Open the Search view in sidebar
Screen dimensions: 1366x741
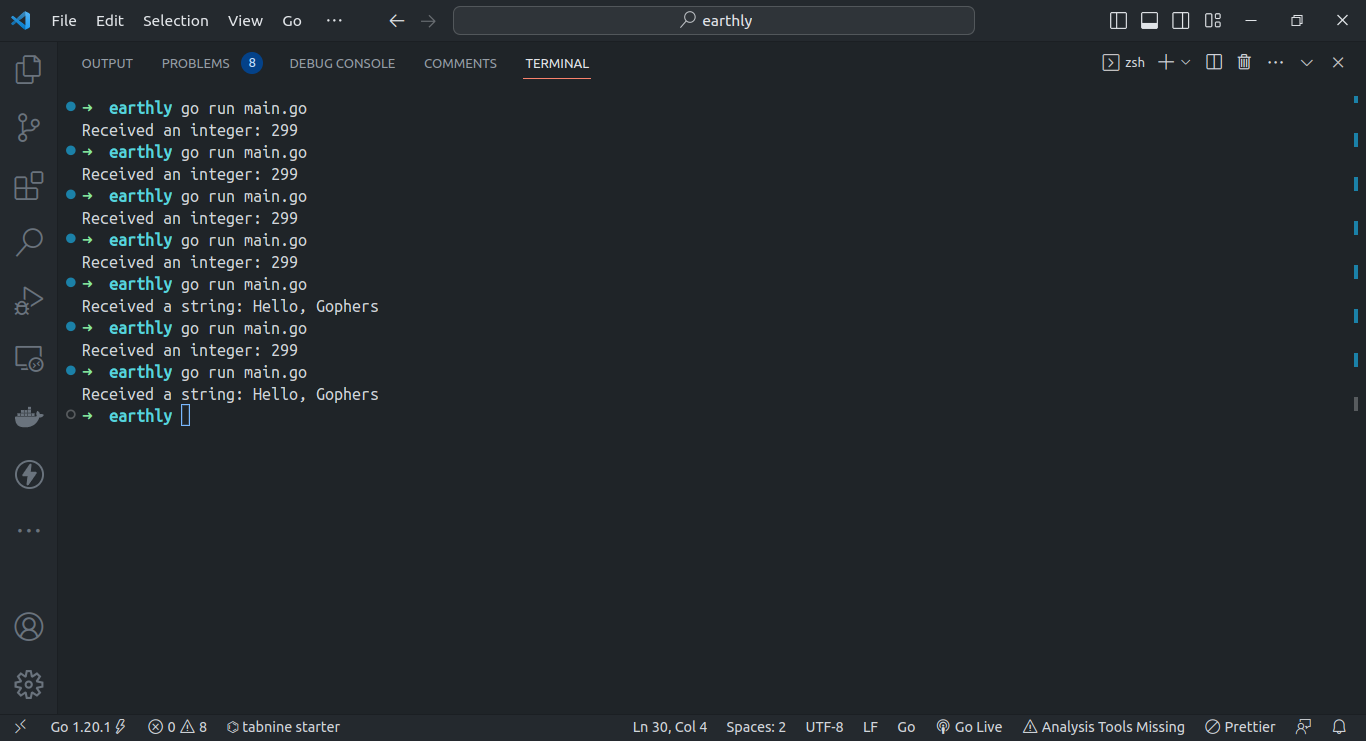point(28,241)
